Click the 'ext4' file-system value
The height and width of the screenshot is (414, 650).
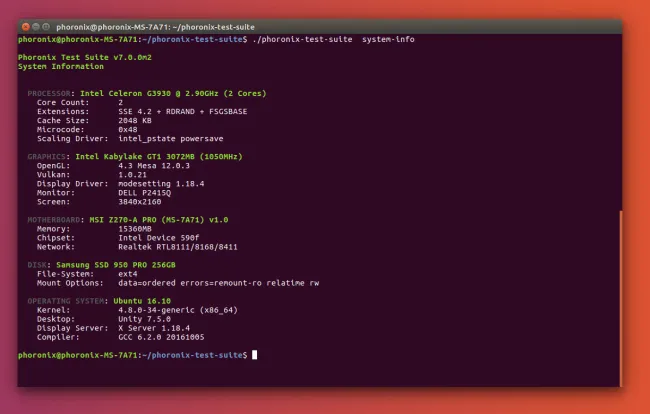(x=128, y=274)
